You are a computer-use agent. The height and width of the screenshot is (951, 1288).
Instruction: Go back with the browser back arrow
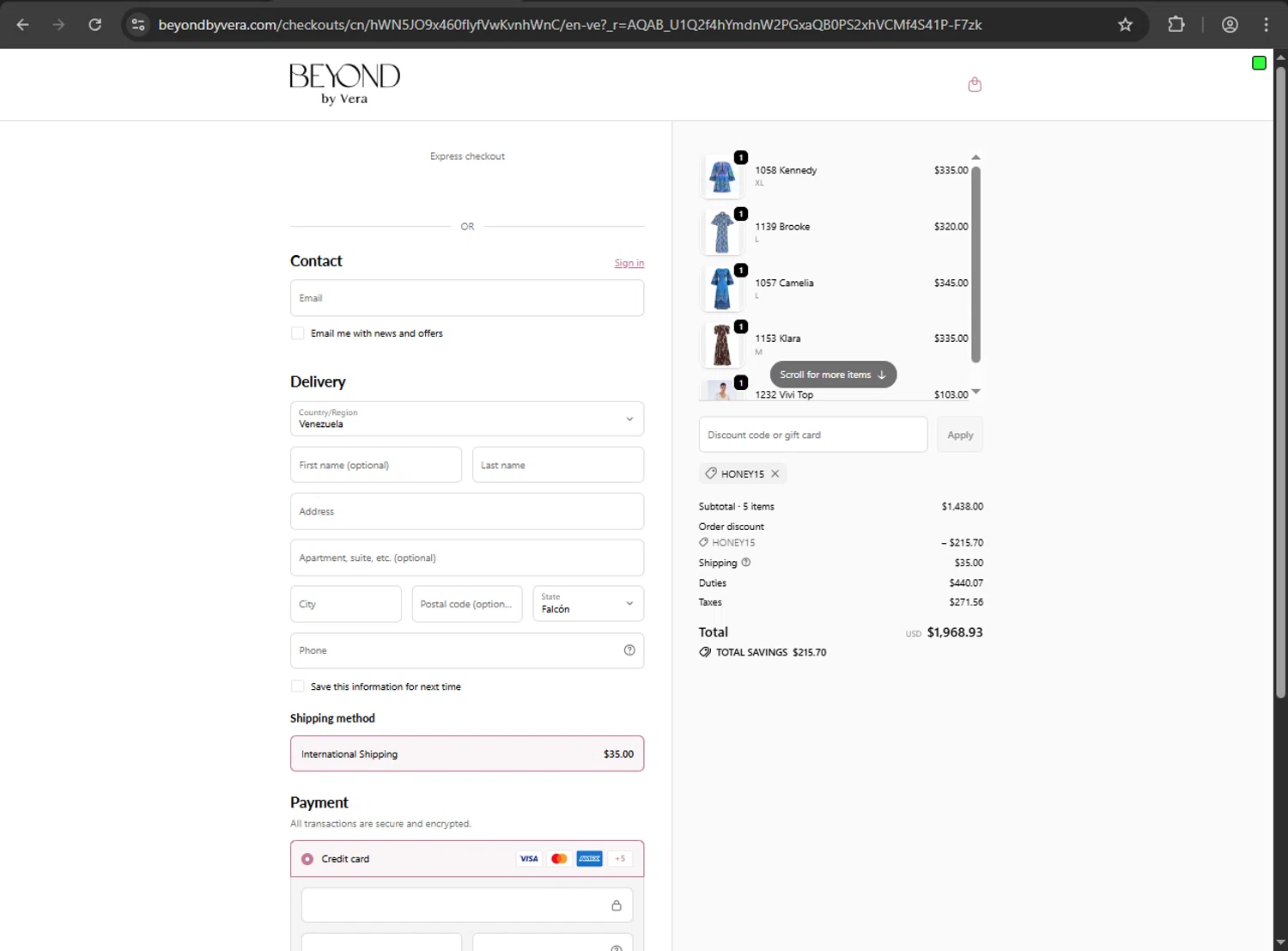click(23, 25)
